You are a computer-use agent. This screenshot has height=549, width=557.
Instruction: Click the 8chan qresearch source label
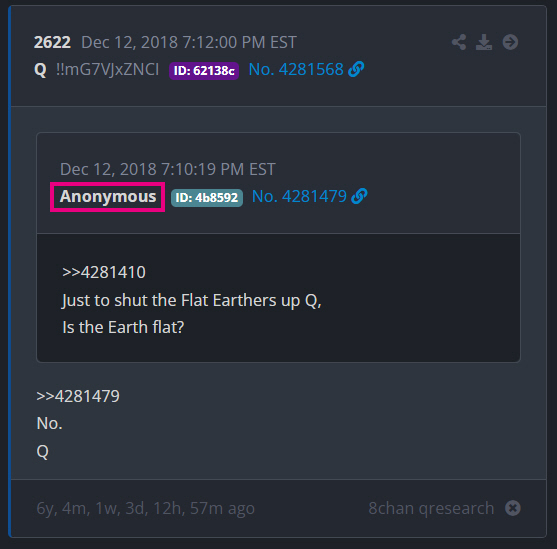click(431, 508)
